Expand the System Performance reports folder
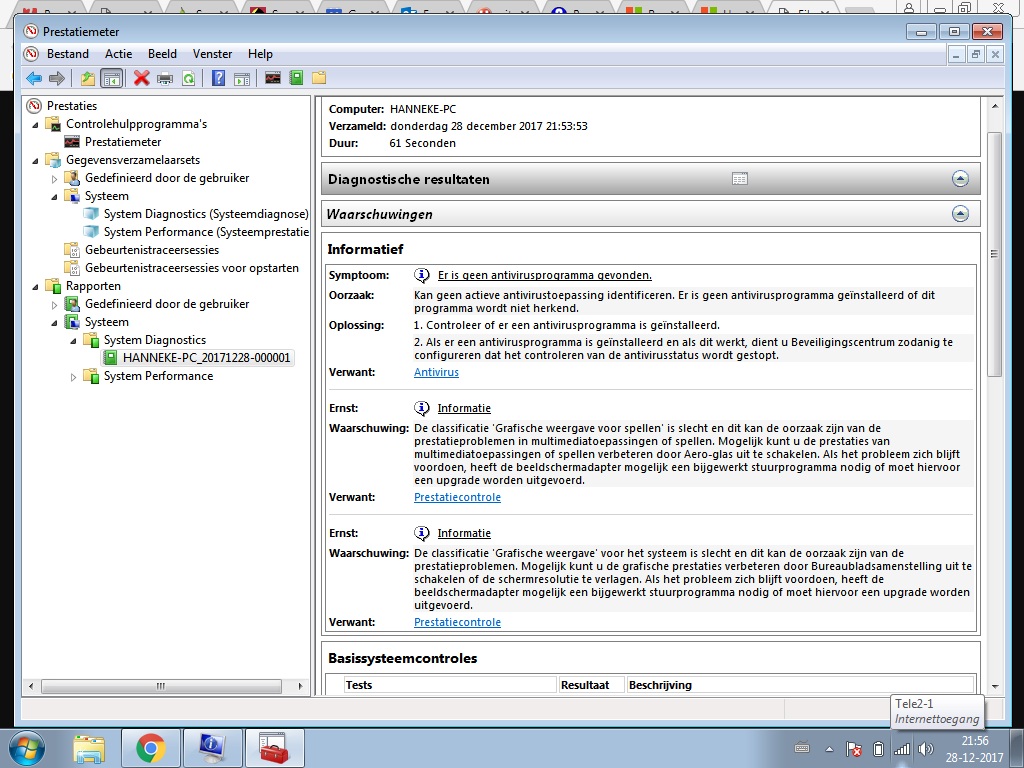 tap(73, 377)
